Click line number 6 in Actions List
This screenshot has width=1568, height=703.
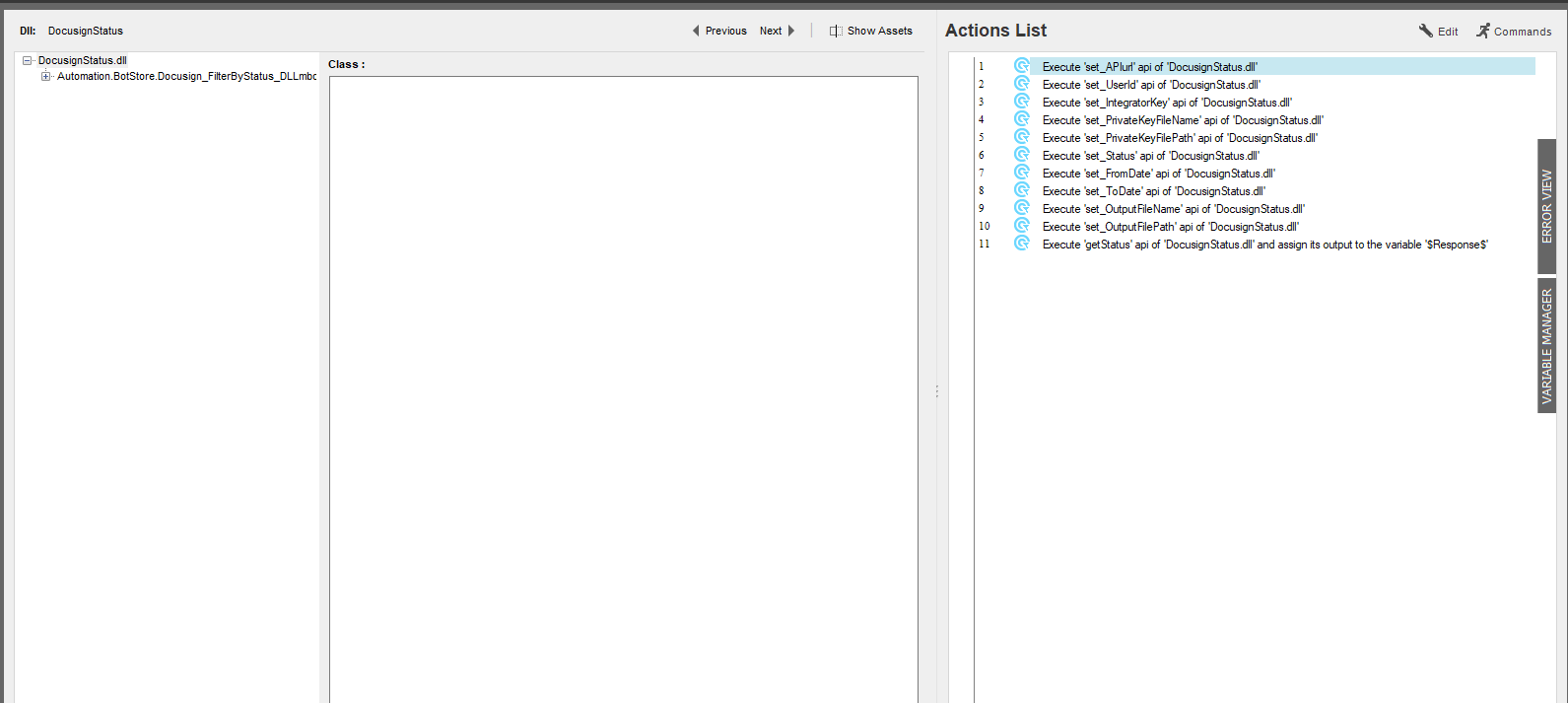point(981,155)
